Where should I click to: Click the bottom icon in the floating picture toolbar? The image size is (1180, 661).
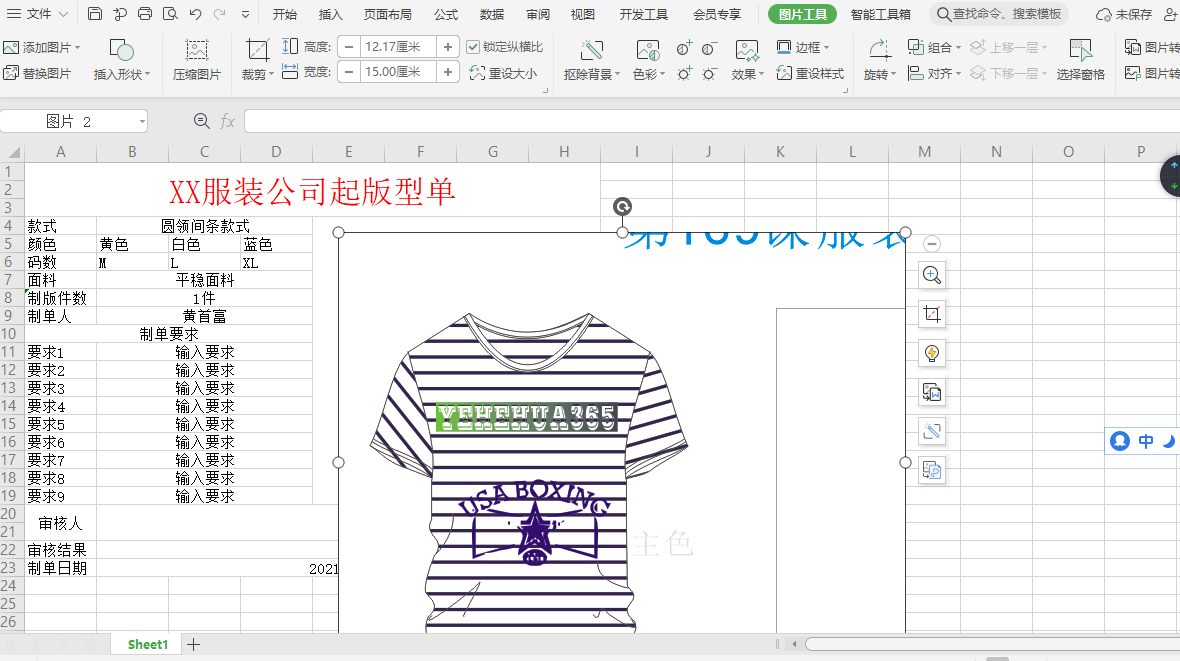point(932,471)
